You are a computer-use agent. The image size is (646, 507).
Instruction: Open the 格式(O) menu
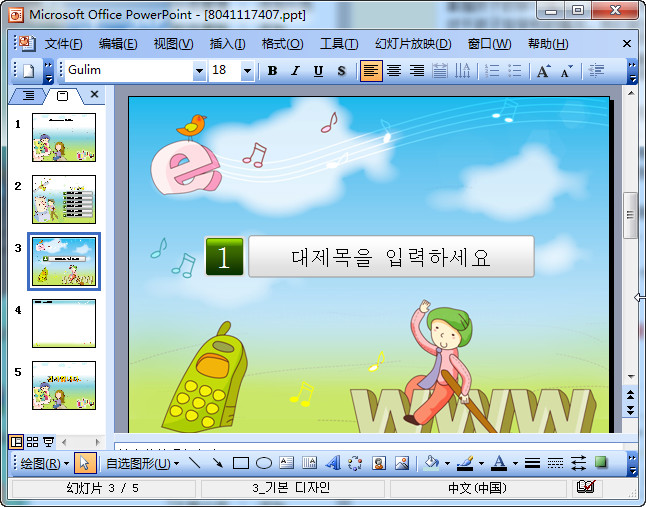pyautogui.click(x=283, y=44)
